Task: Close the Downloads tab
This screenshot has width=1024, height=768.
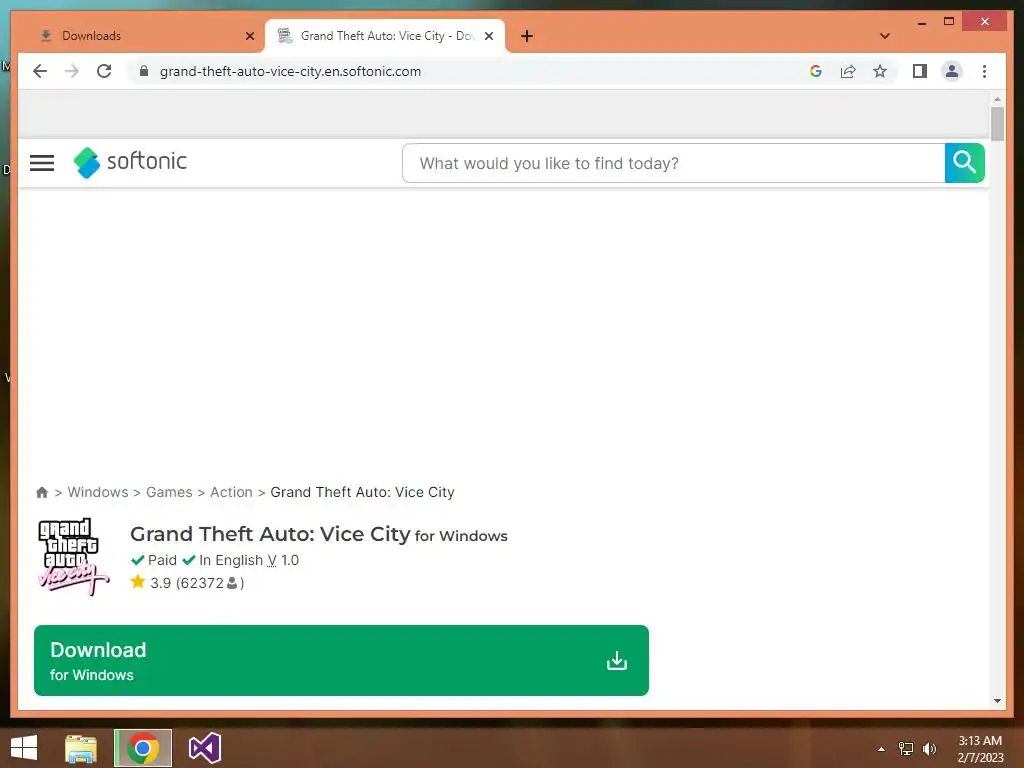Action: tap(249, 36)
